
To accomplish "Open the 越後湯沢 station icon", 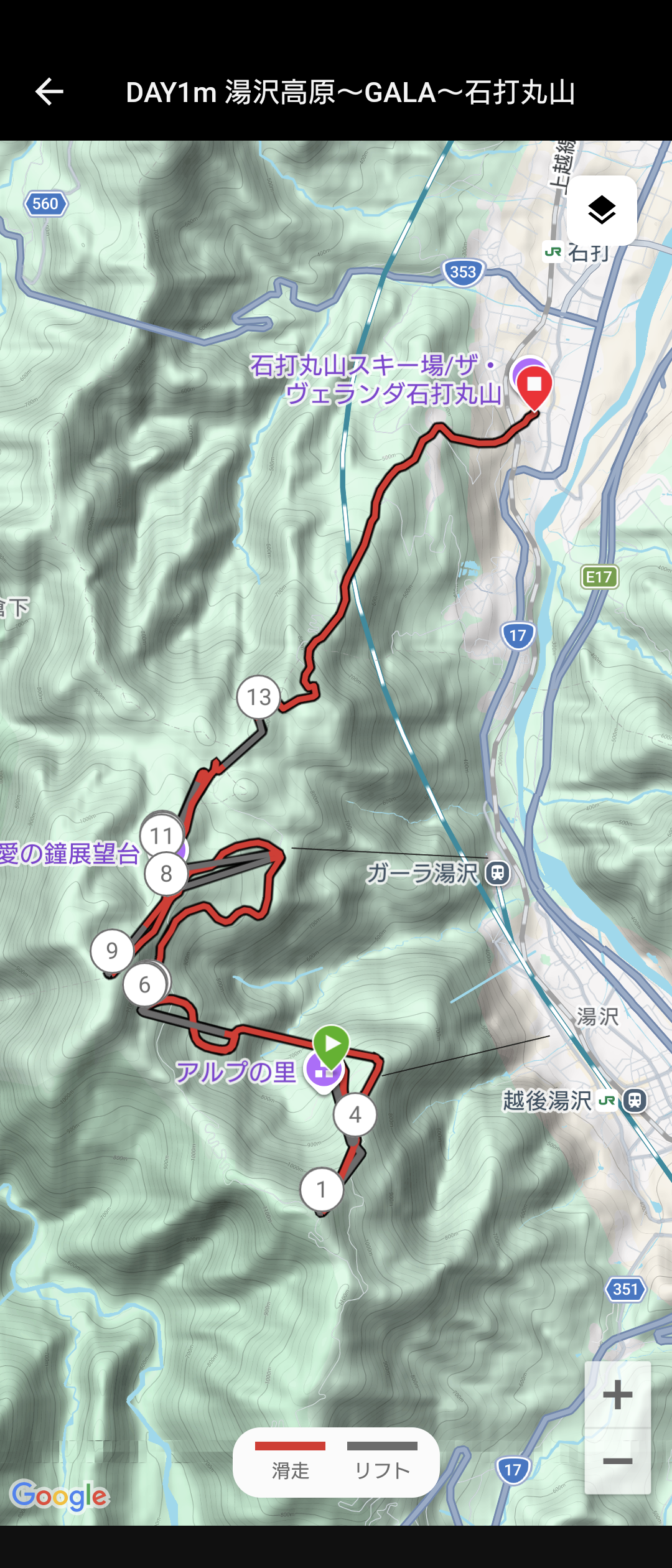I will (x=634, y=1100).
